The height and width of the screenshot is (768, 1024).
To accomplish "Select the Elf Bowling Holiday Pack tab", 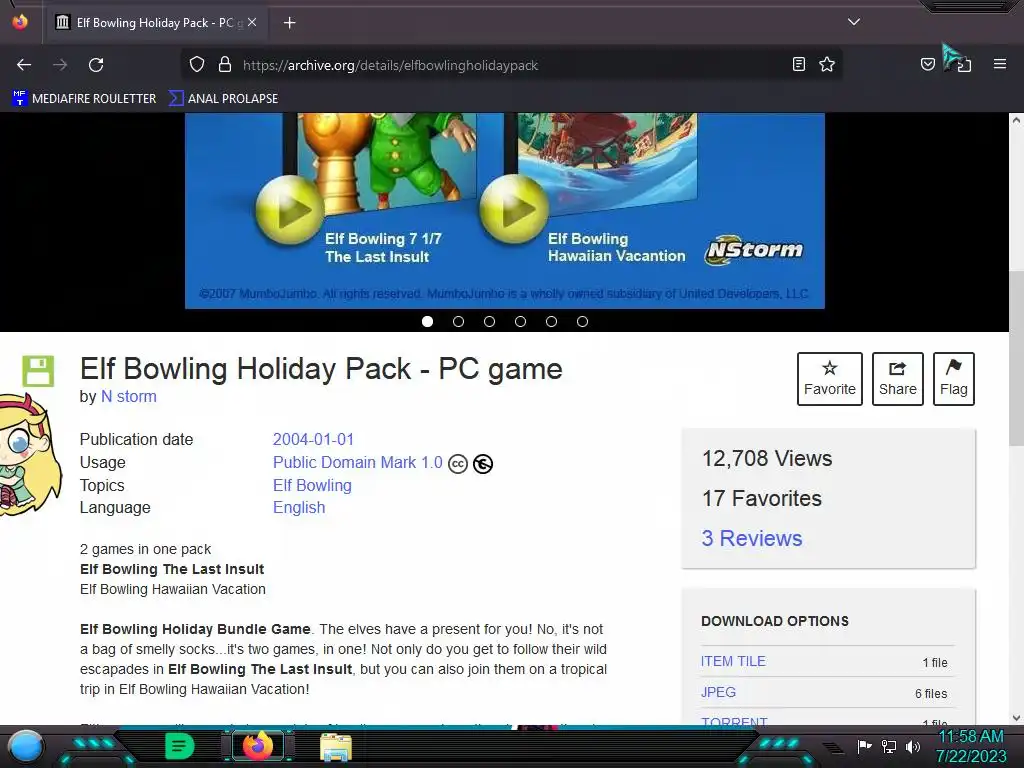I will (157, 23).
